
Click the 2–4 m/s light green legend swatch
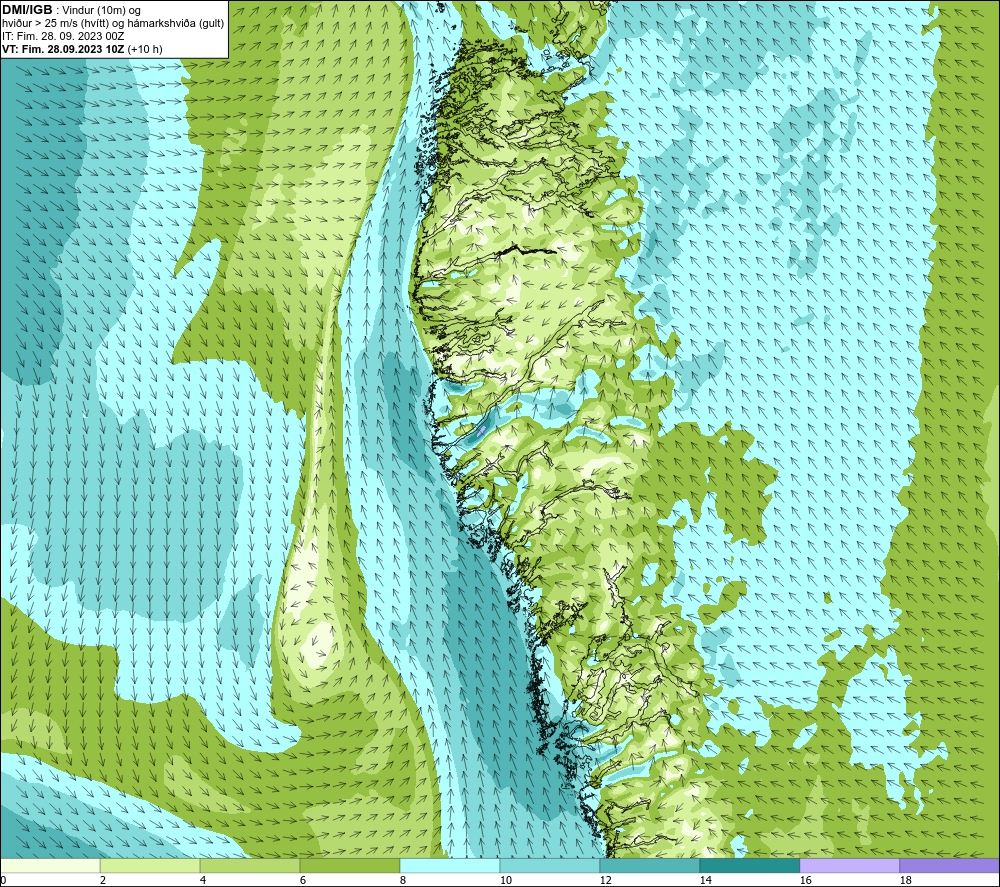150,865
